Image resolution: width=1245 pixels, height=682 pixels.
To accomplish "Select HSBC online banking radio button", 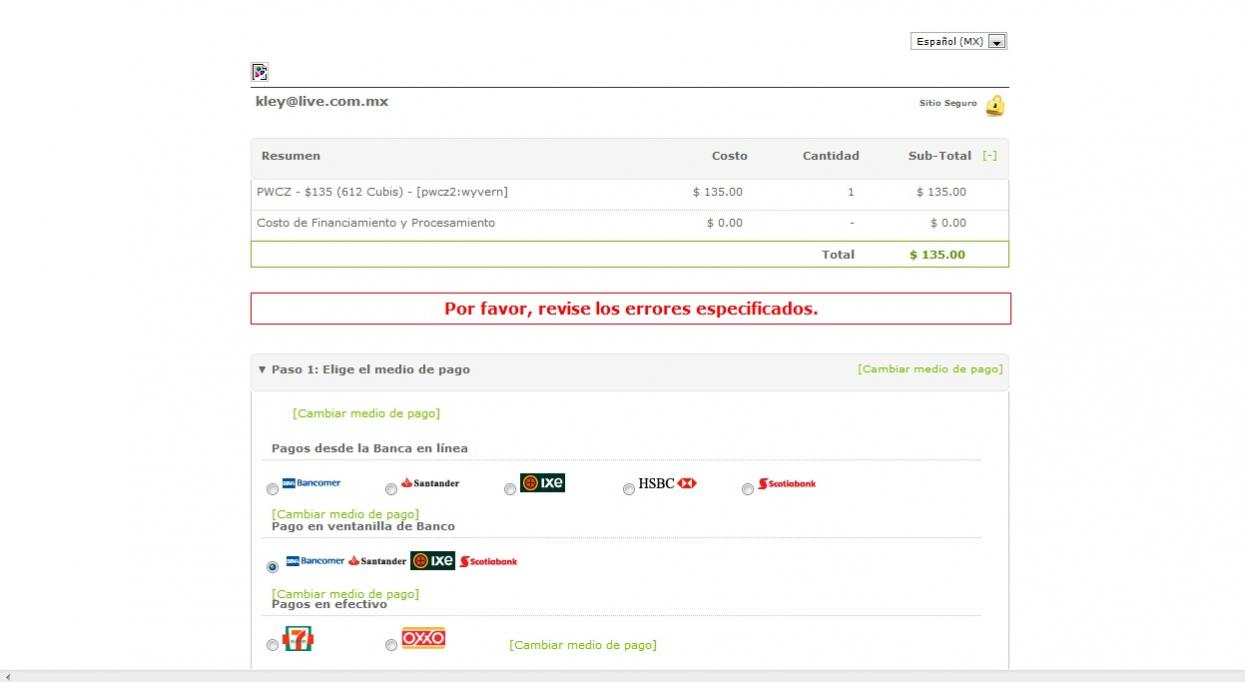I will point(629,489).
